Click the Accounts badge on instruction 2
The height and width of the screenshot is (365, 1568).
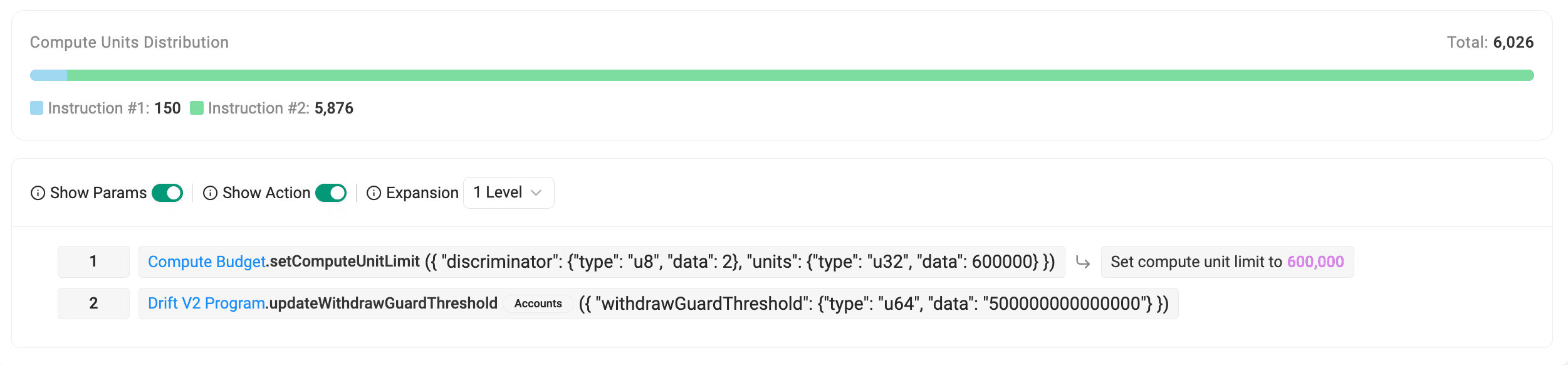pyautogui.click(x=538, y=304)
